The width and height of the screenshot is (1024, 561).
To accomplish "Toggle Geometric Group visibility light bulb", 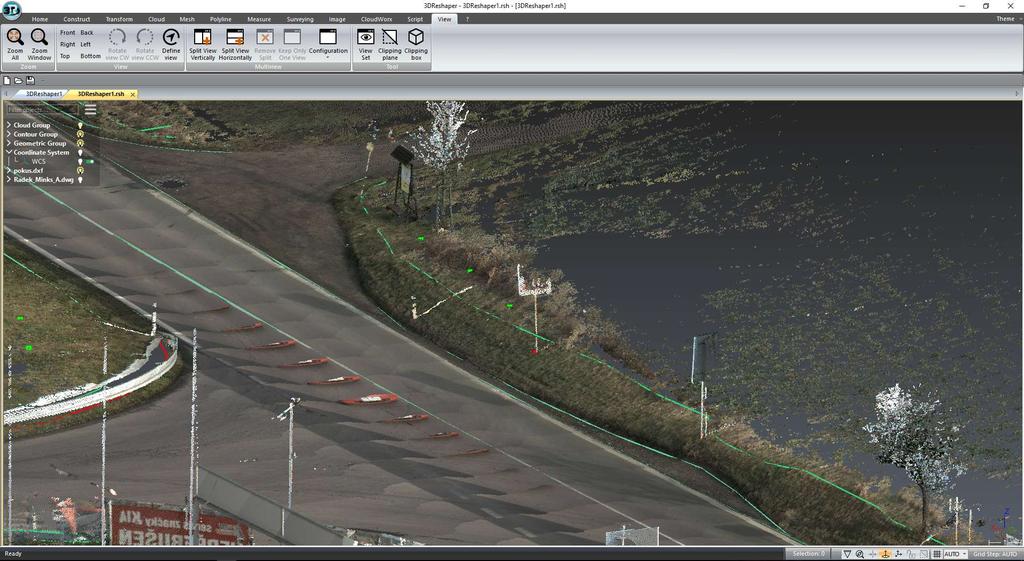I will (80, 143).
